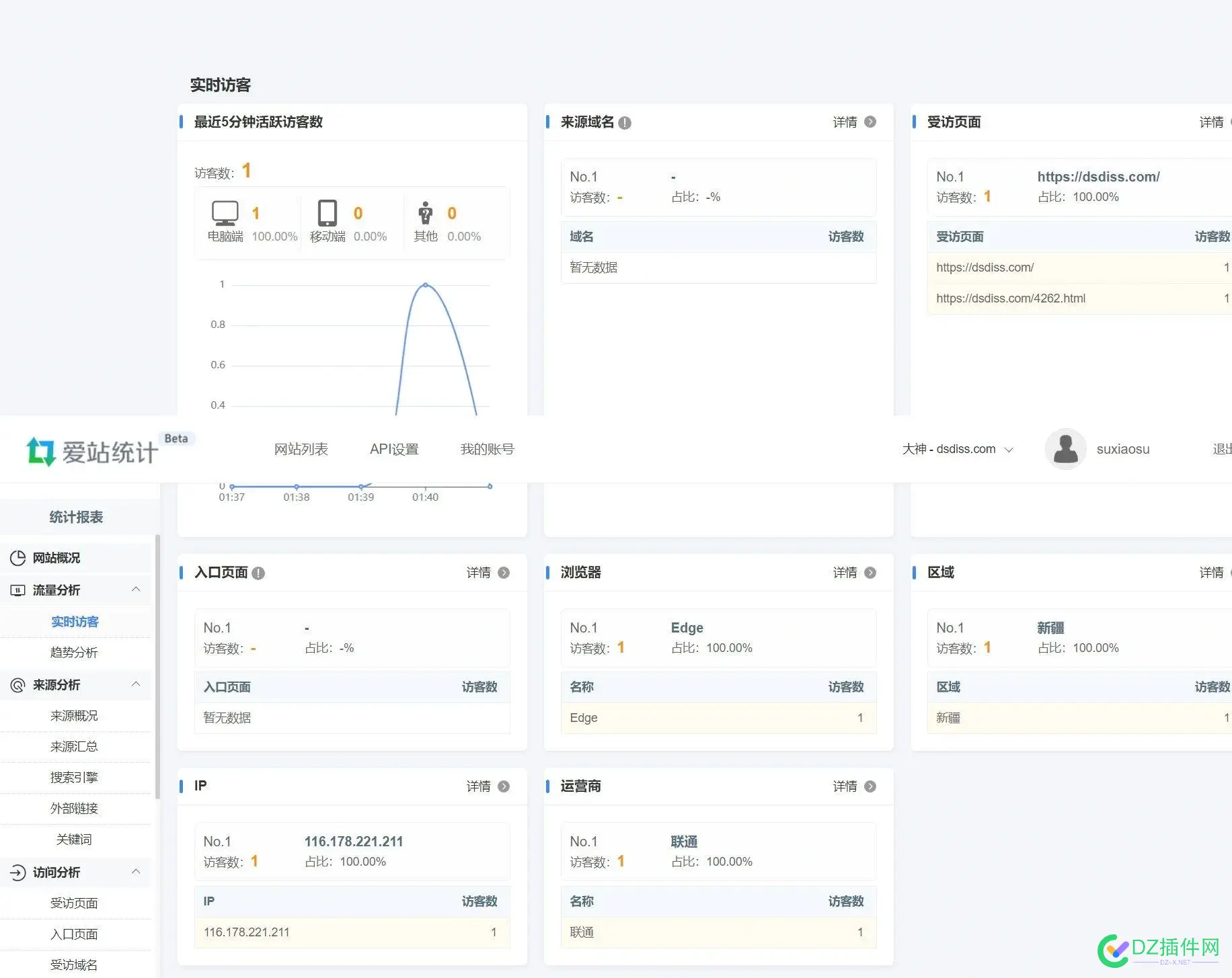Viewport: 1232px width, 978px height.
Task: Click info icon next to 来源域名
Action: 625,123
